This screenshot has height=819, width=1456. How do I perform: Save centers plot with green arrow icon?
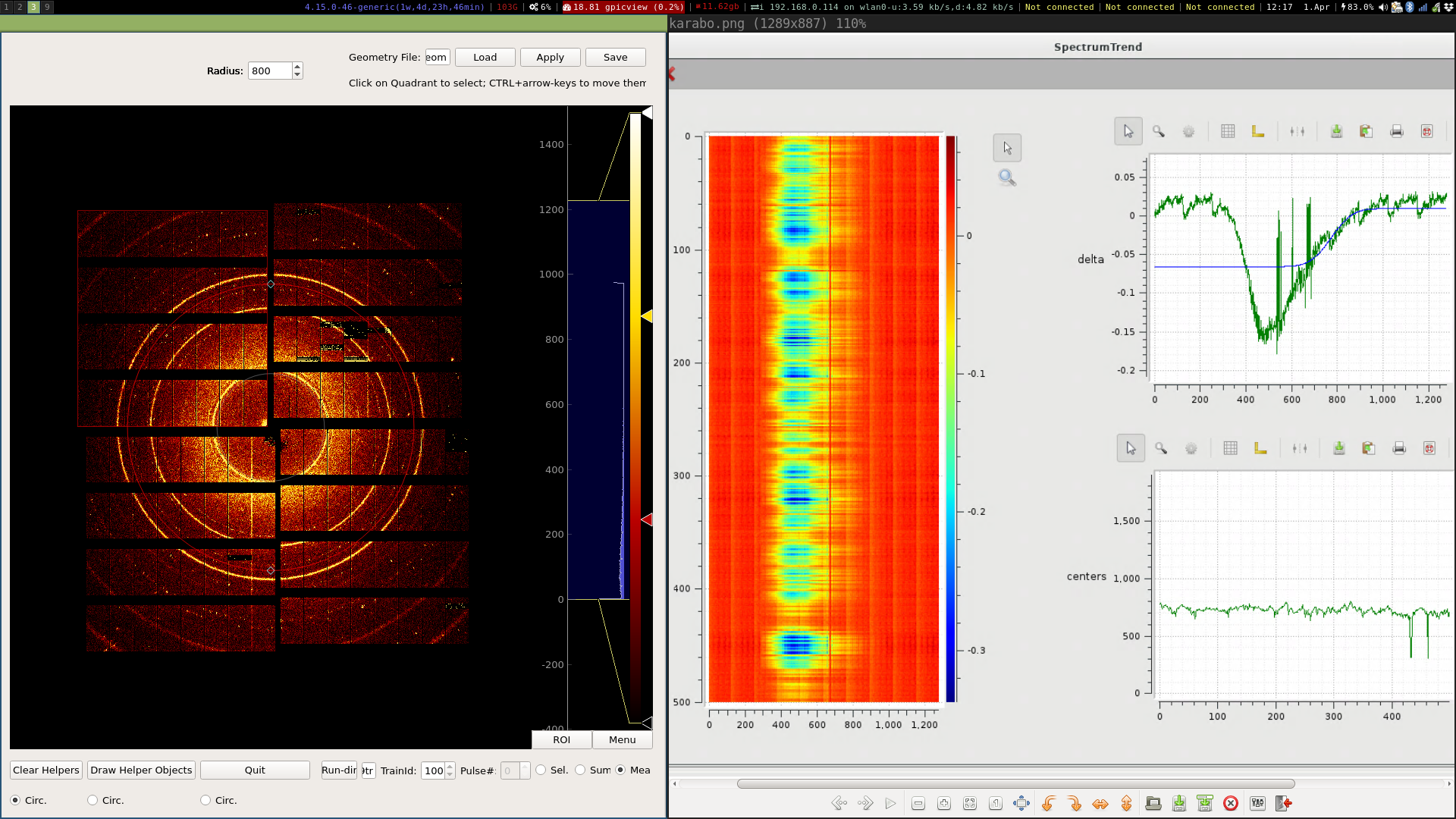click(1338, 448)
